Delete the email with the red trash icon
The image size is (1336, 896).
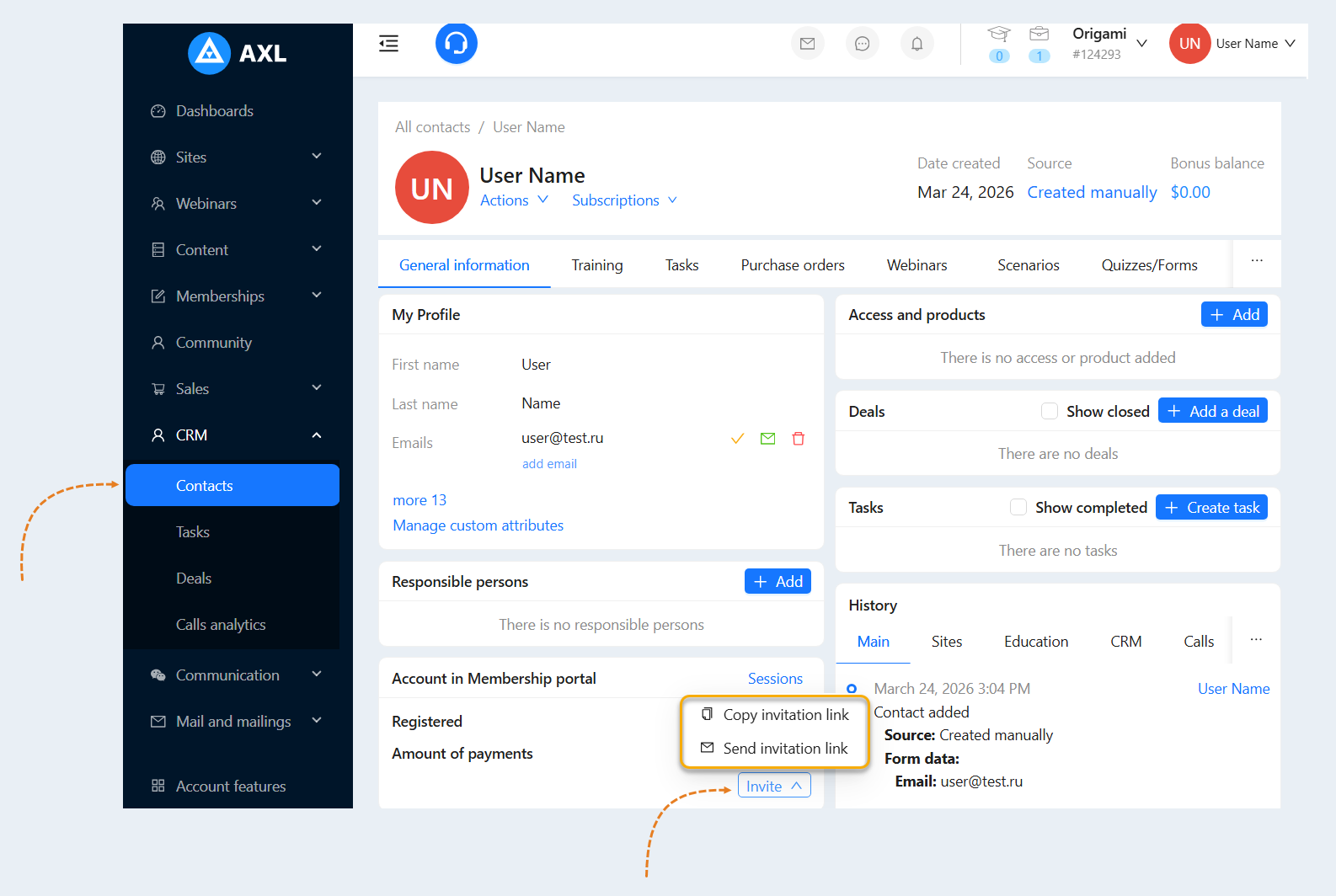799,439
